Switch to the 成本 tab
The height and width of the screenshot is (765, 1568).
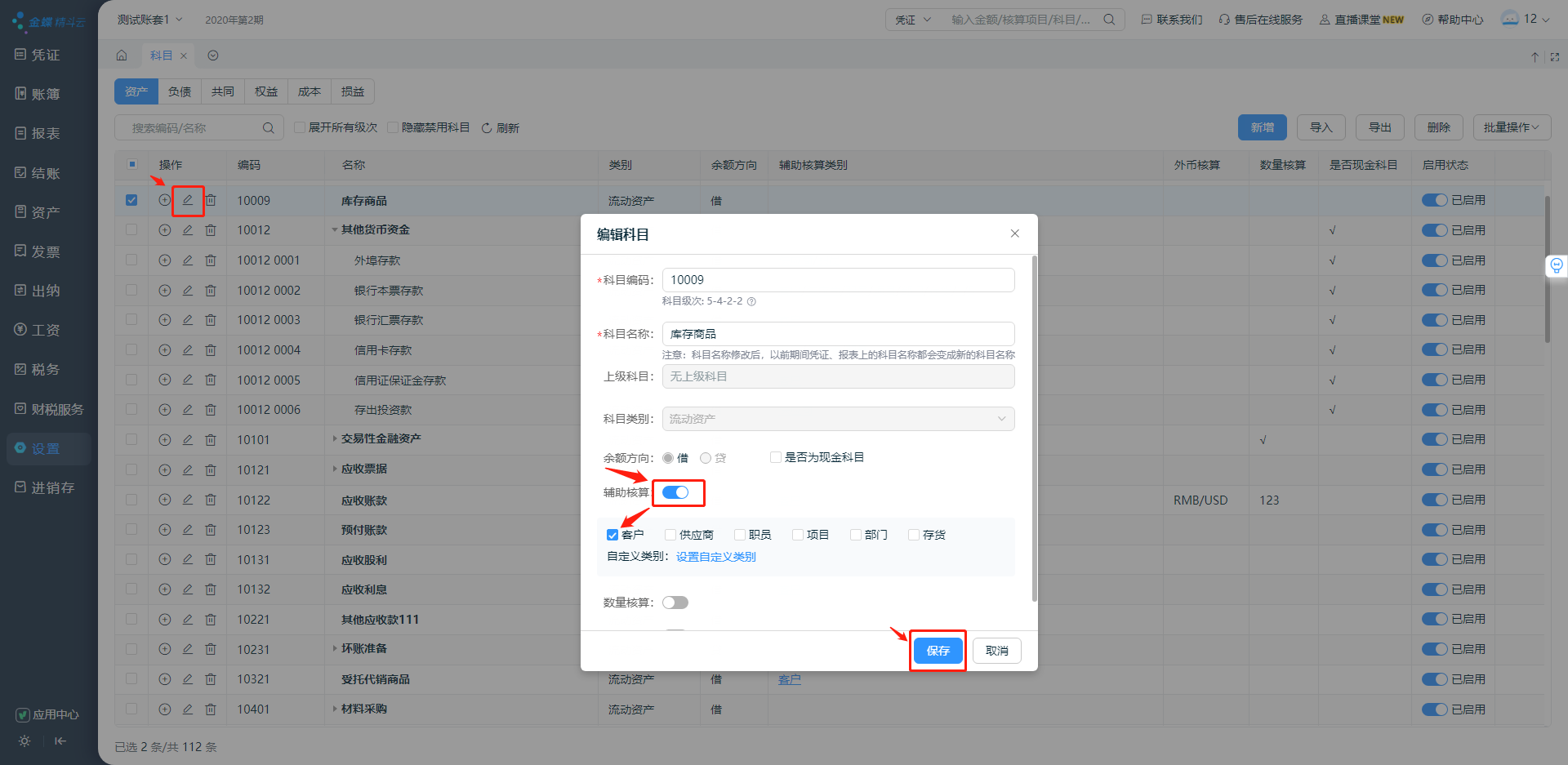click(x=310, y=91)
